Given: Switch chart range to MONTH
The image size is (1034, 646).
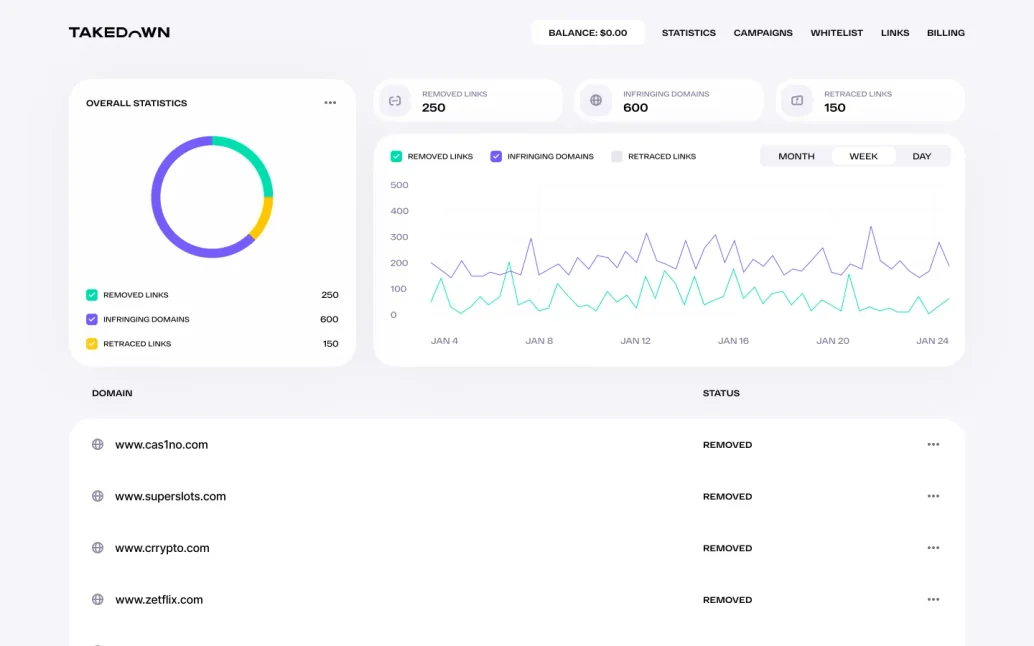Looking at the screenshot, I should 796,156.
